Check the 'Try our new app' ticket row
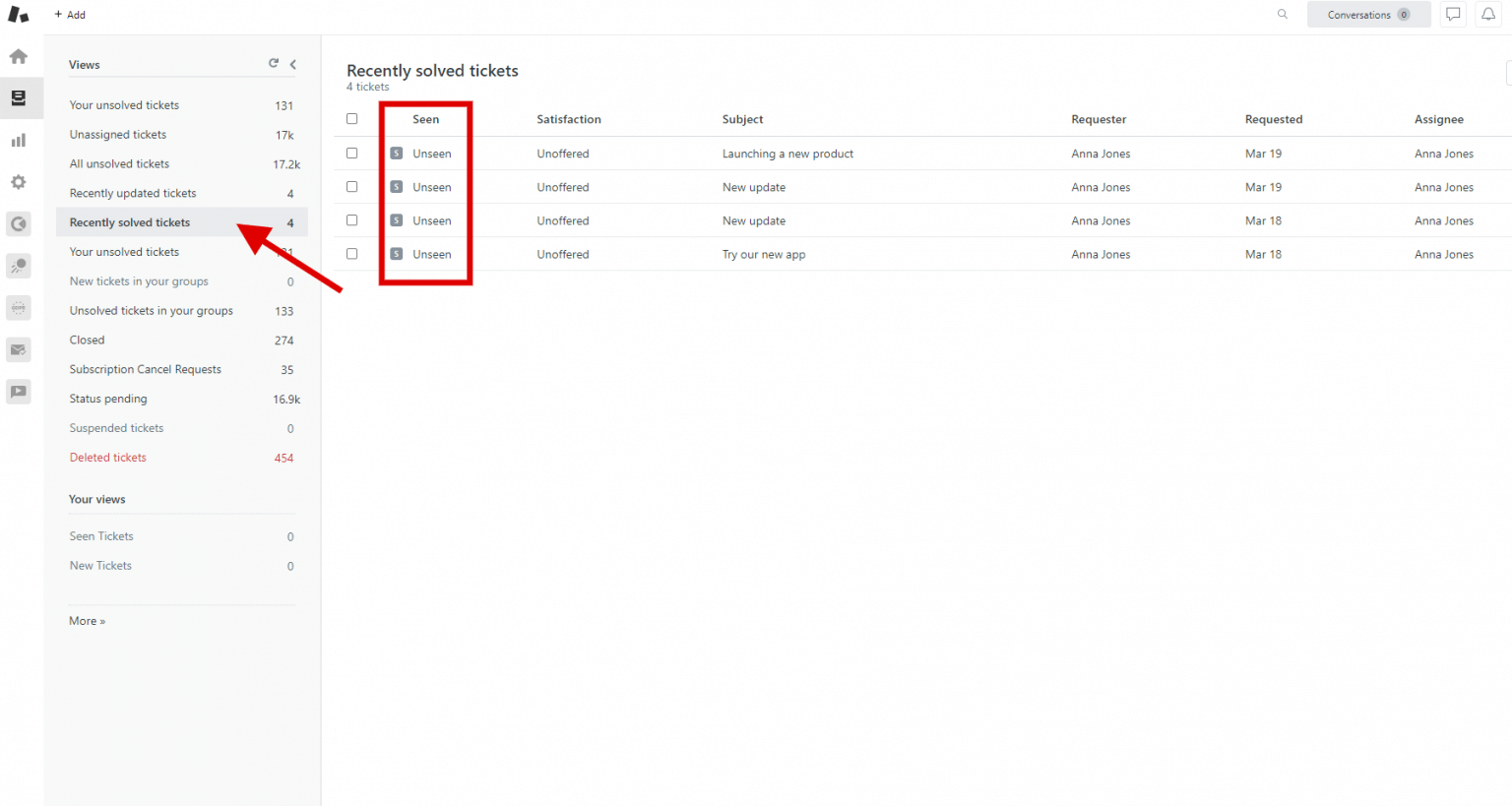 click(x=351, y=254)
